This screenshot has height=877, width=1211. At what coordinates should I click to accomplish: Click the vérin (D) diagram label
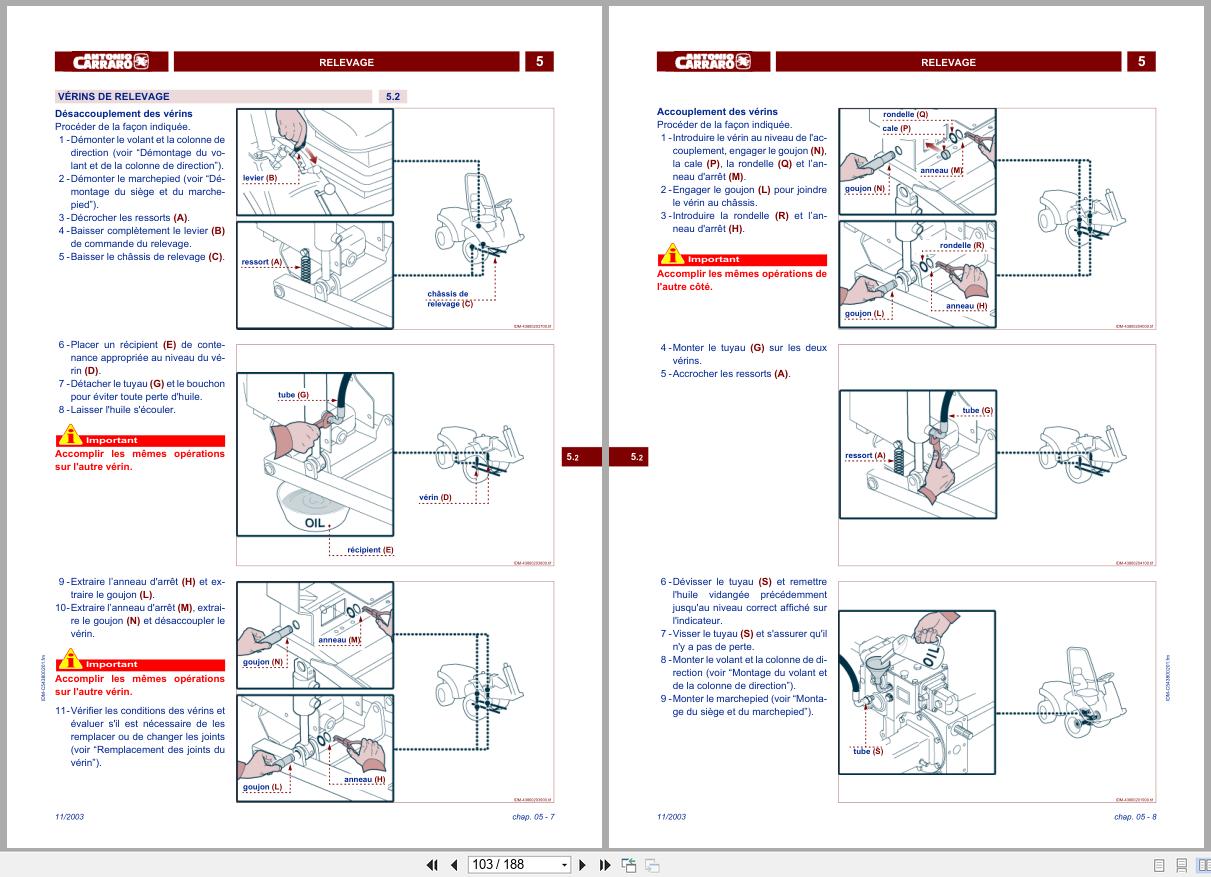tap(435, 497)
